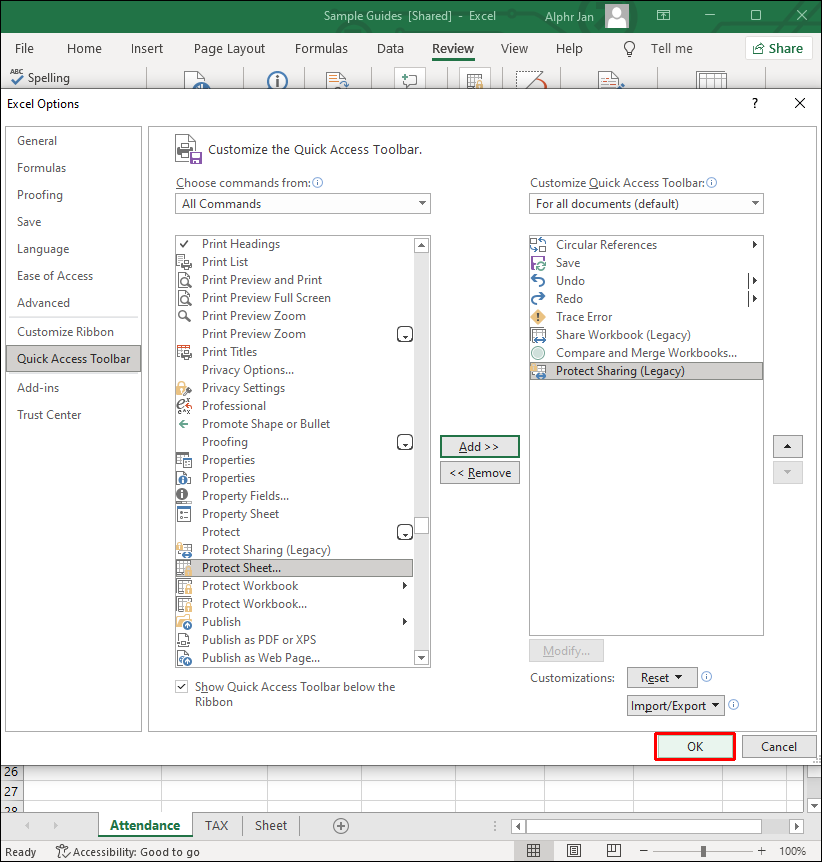The image size is (822, 862).
Task: Select the Print Preview and Print icon
Action: 184,280
